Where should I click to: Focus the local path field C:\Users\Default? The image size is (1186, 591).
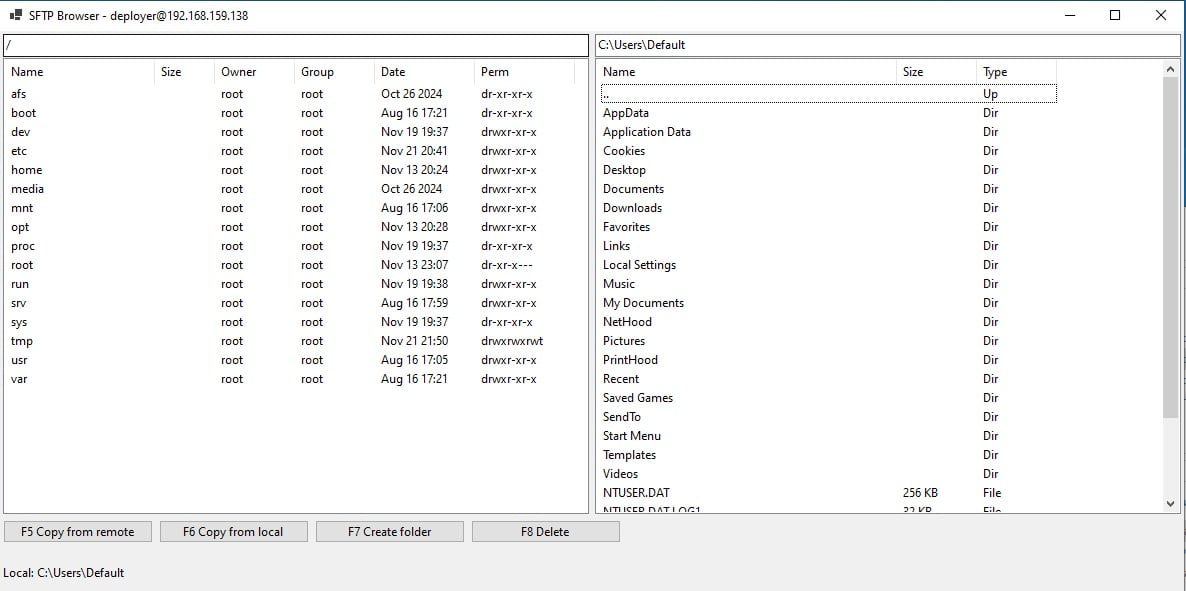click(x=886, y=45)
